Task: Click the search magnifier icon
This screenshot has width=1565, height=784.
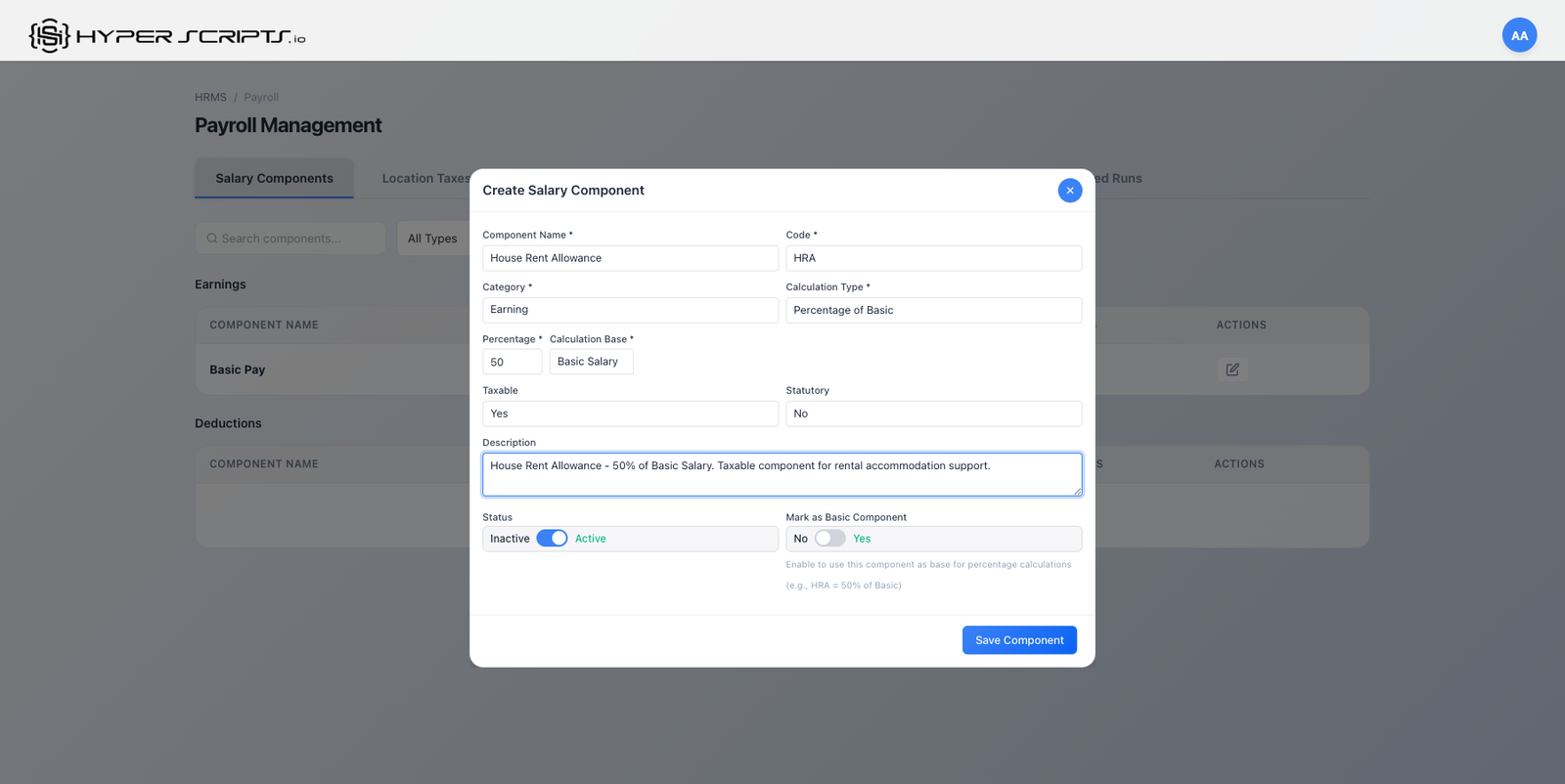Action: (x=212, y=239)
